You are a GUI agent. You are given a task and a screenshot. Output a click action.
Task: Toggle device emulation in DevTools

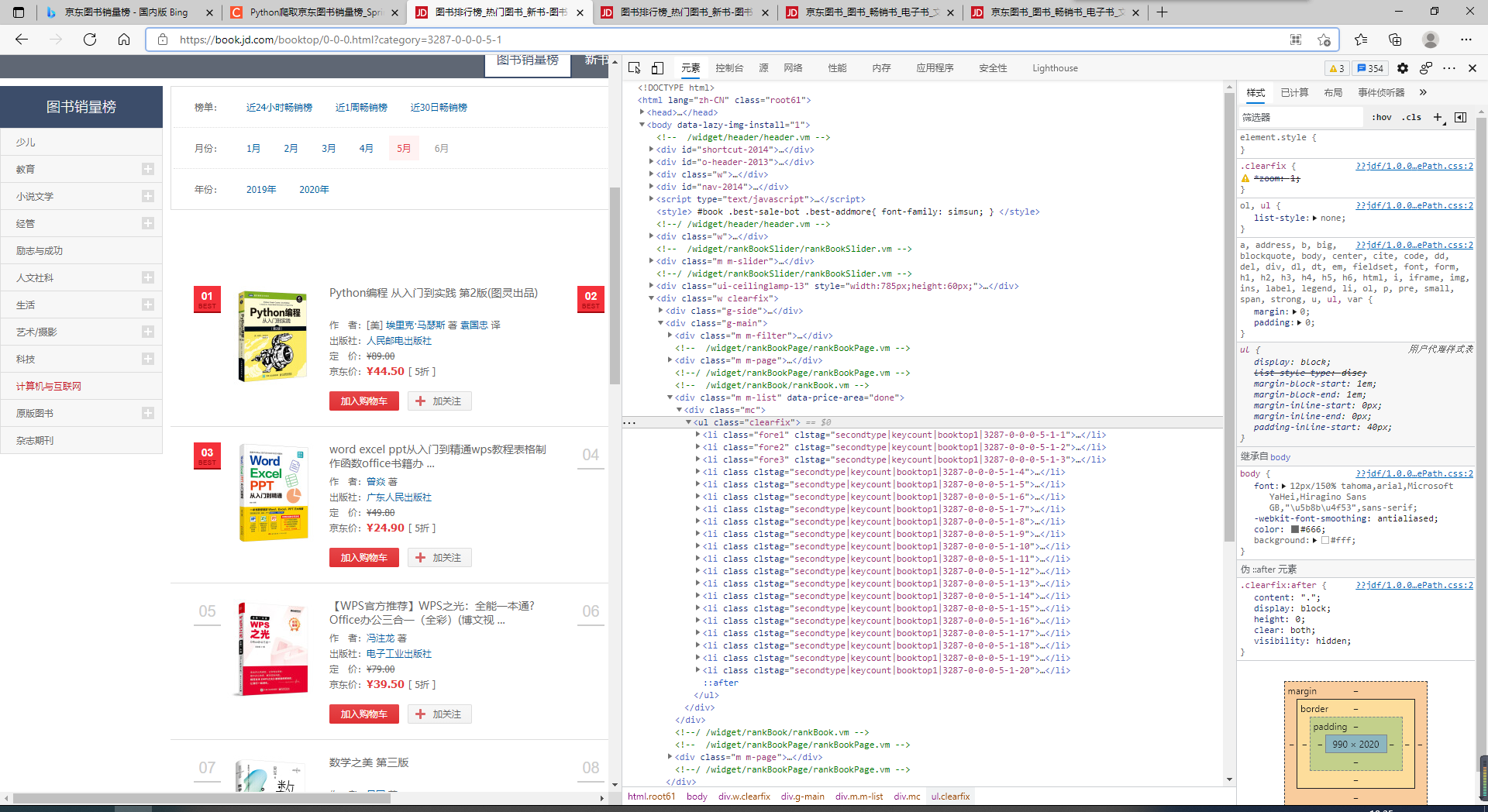(x=657, y=68)
